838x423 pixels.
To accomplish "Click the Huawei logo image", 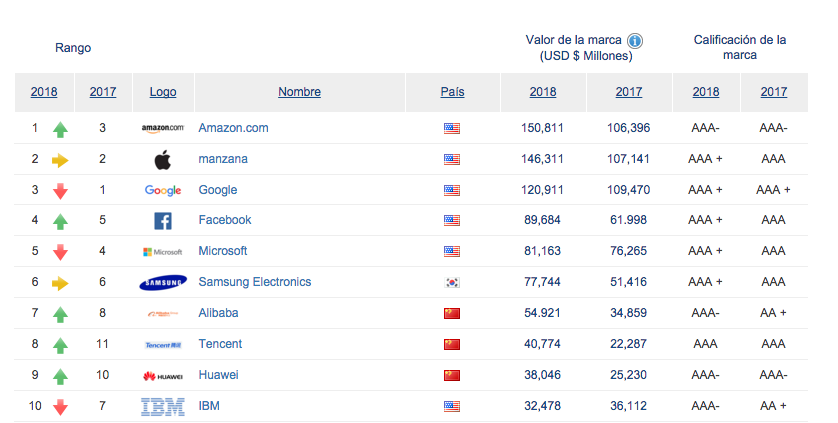I will click(x=162, y=376).
